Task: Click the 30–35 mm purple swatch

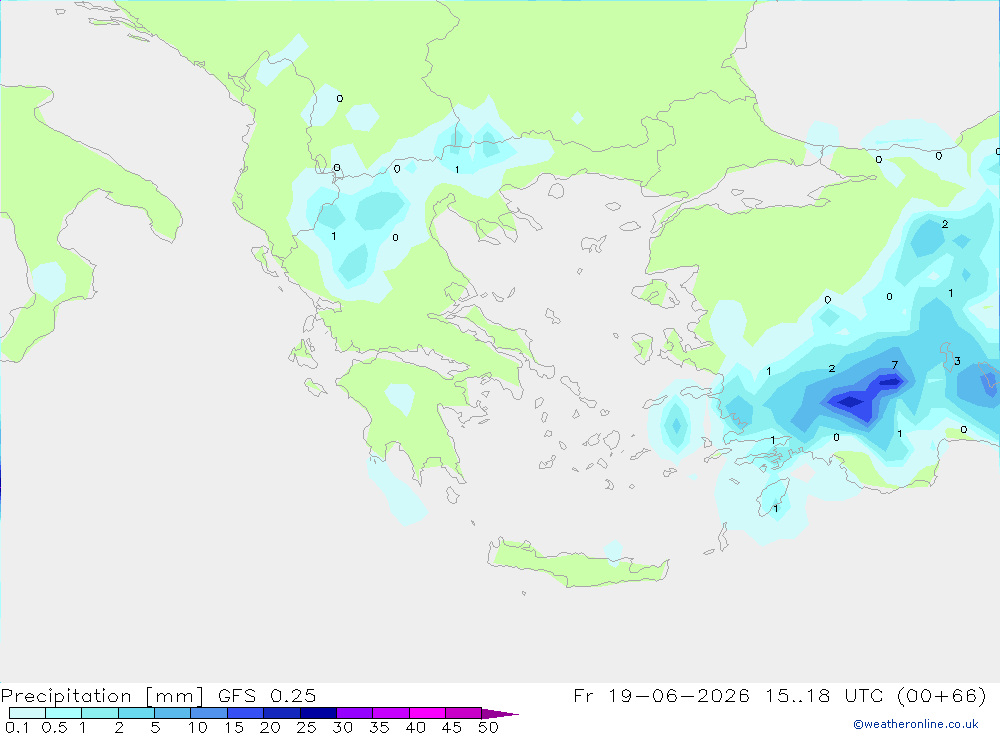Action: 354,713
